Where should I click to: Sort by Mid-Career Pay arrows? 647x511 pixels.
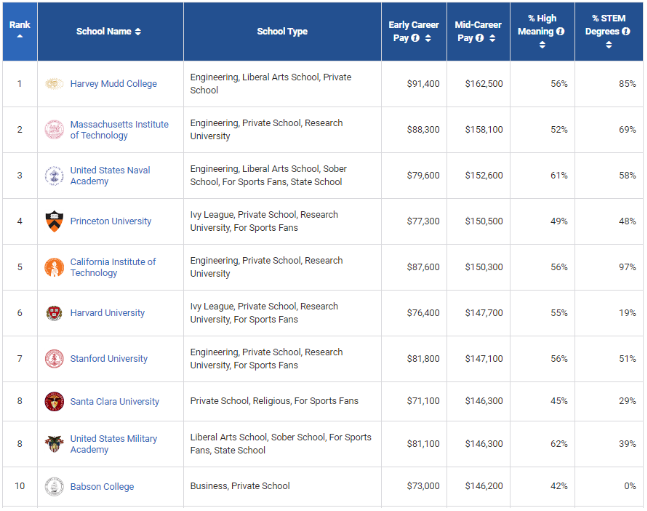point(492,38)
